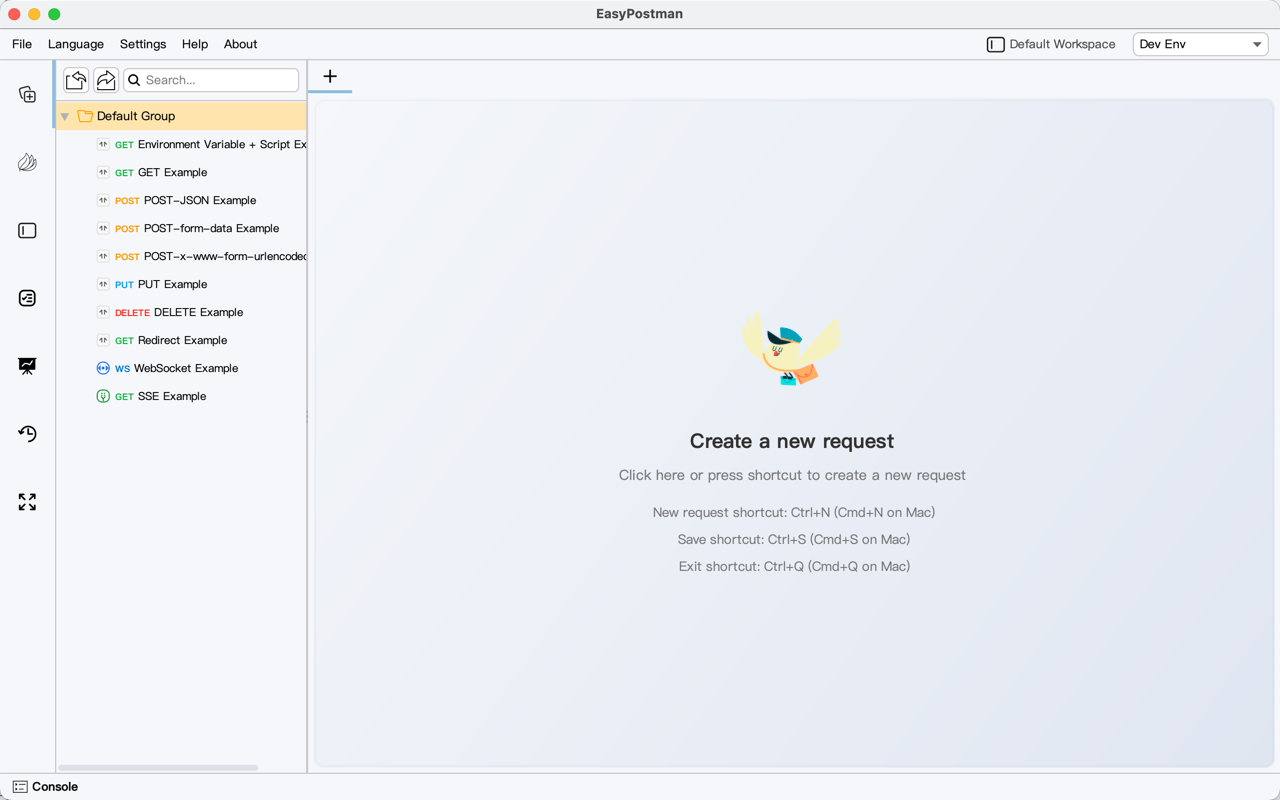Click the 'Save shortcut' hint text
This screenshot has height=800, width=1280.
pos(794,539)
